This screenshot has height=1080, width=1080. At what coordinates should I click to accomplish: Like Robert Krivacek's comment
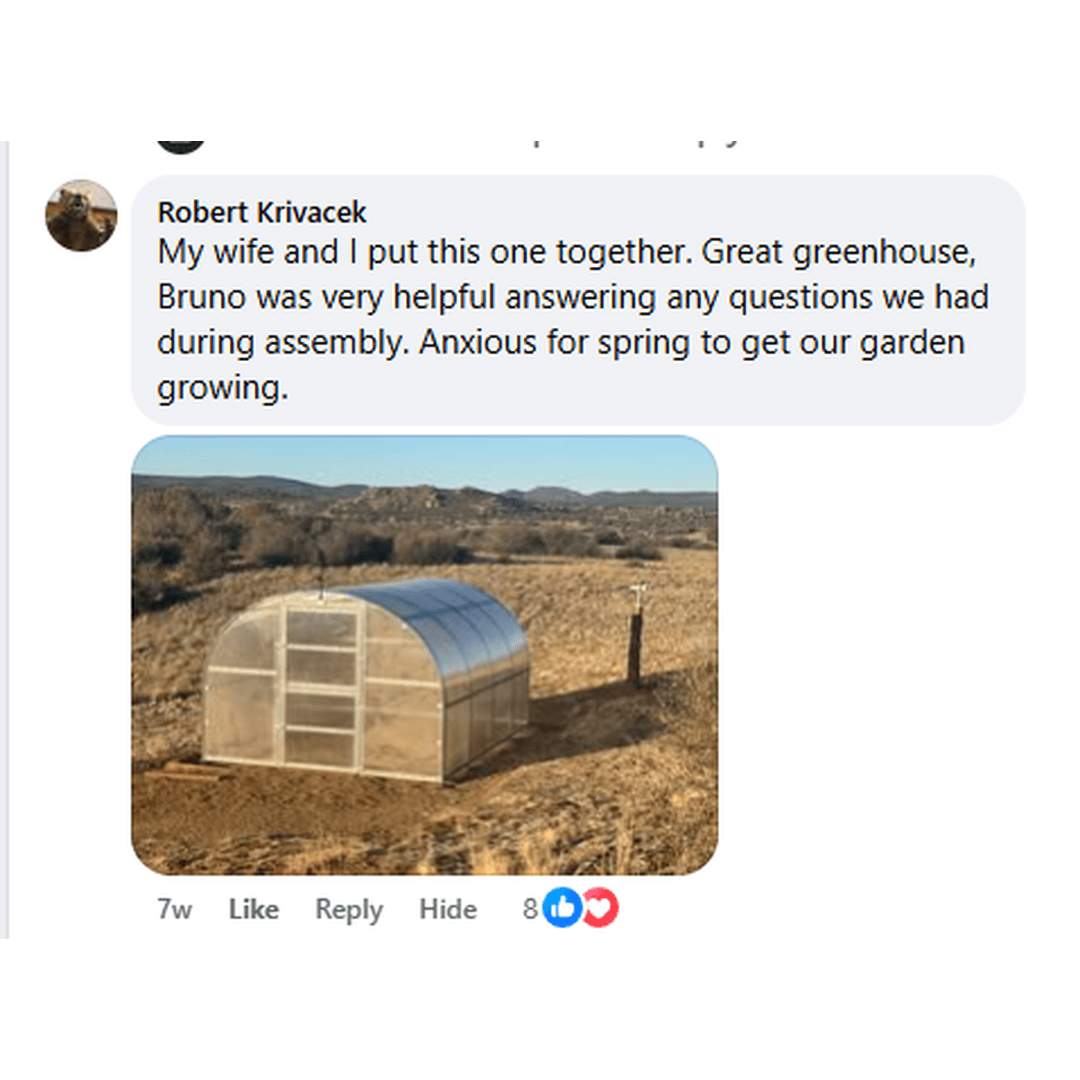[253, 909]
